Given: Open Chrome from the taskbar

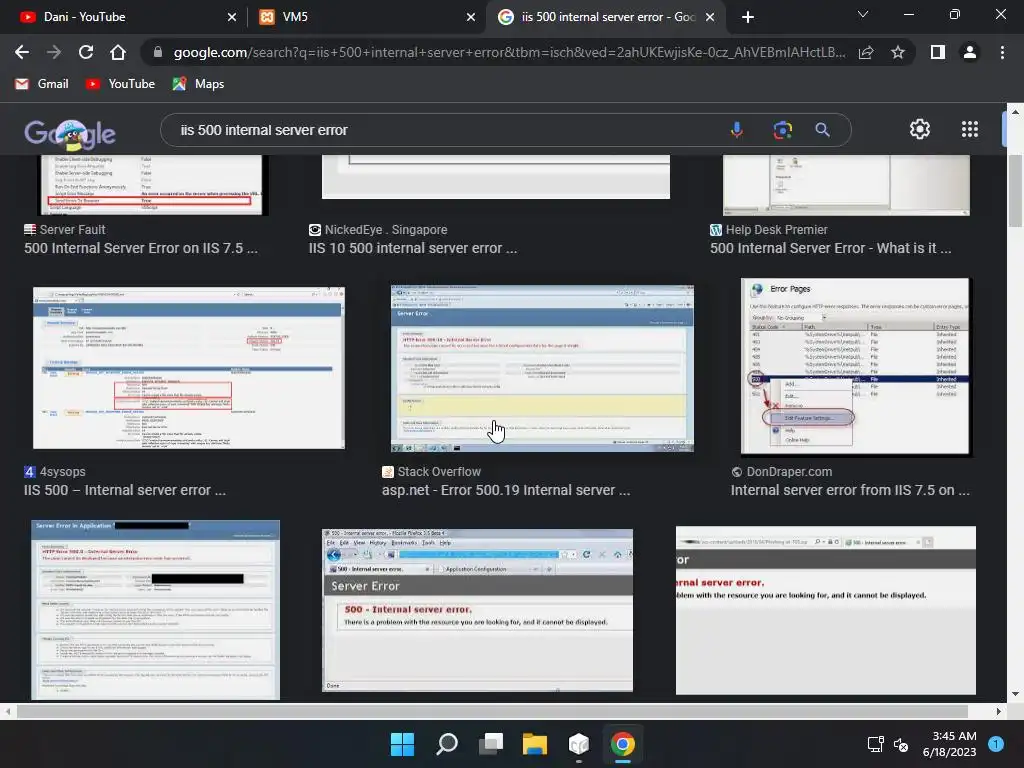Looking at the screenshot, I should click(x=623, y=744).
